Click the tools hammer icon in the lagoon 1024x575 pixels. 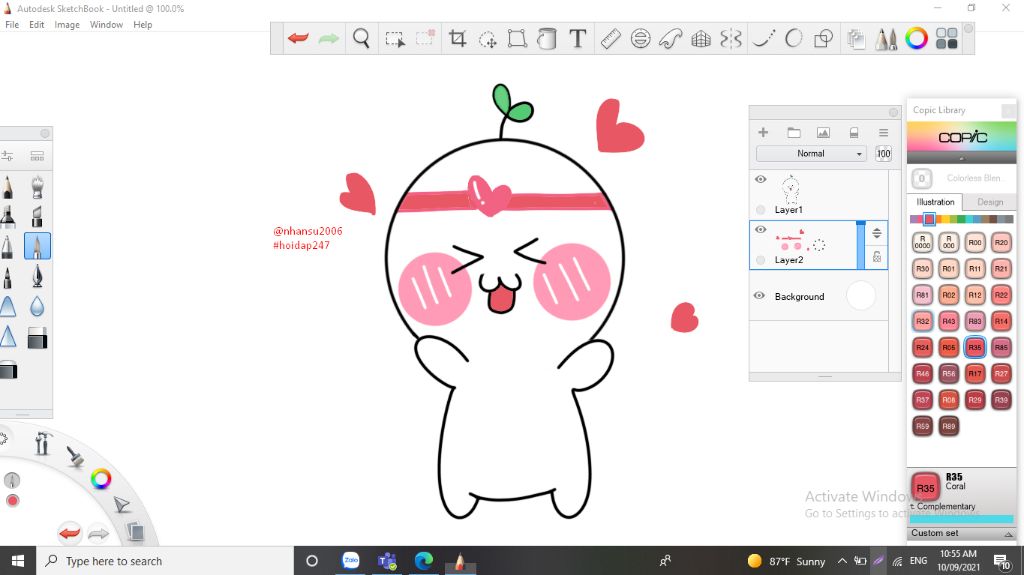coord(42,444)
